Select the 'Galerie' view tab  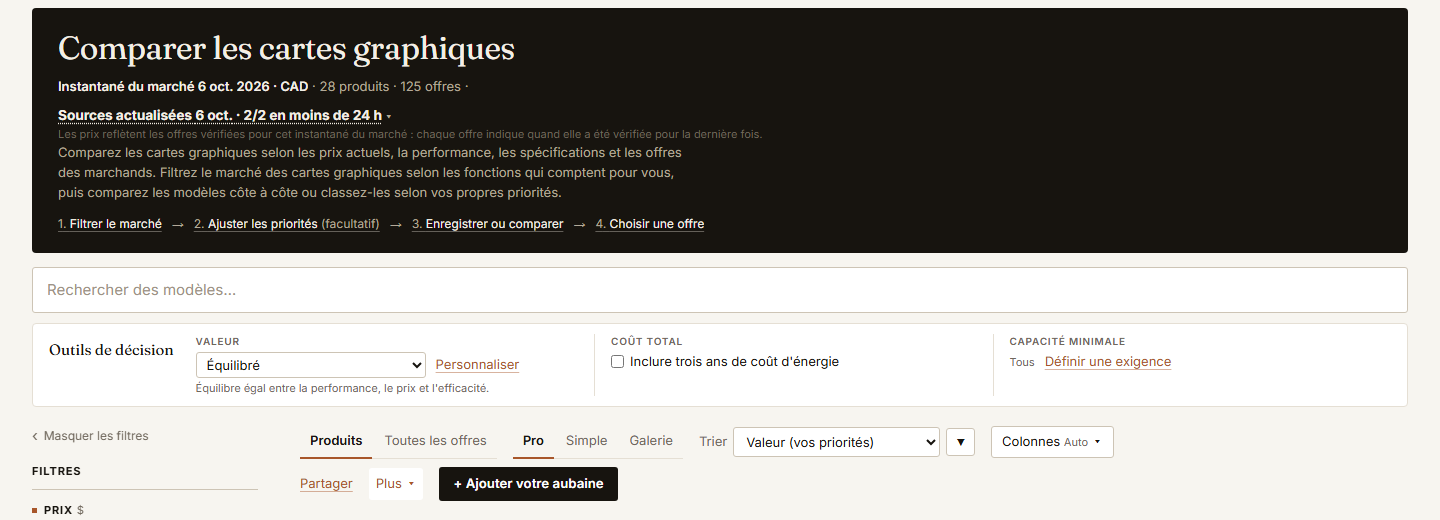coord(651,441)
